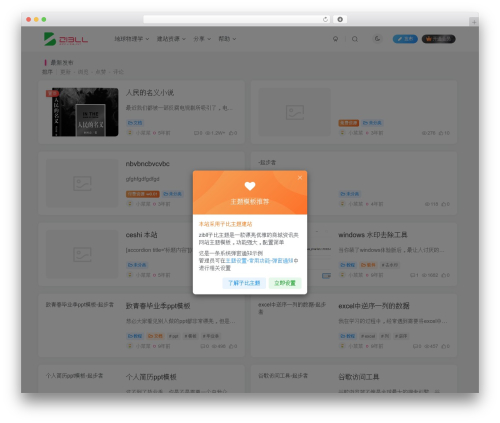This screenshot has width=500, height=423.
Task: Click the #毕业季 hashtag tag
Action: 211,336
